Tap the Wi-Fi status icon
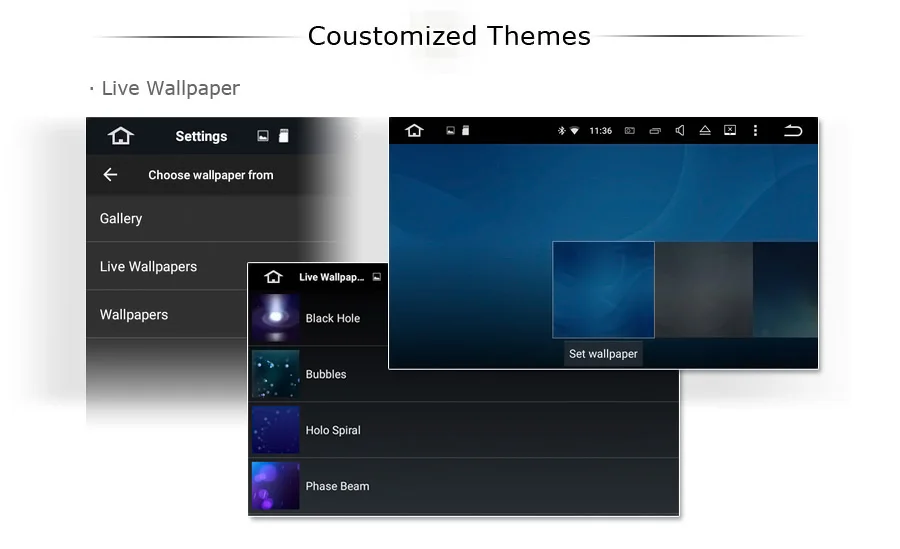The image size is (900, 549). click(x=574, y=131)
